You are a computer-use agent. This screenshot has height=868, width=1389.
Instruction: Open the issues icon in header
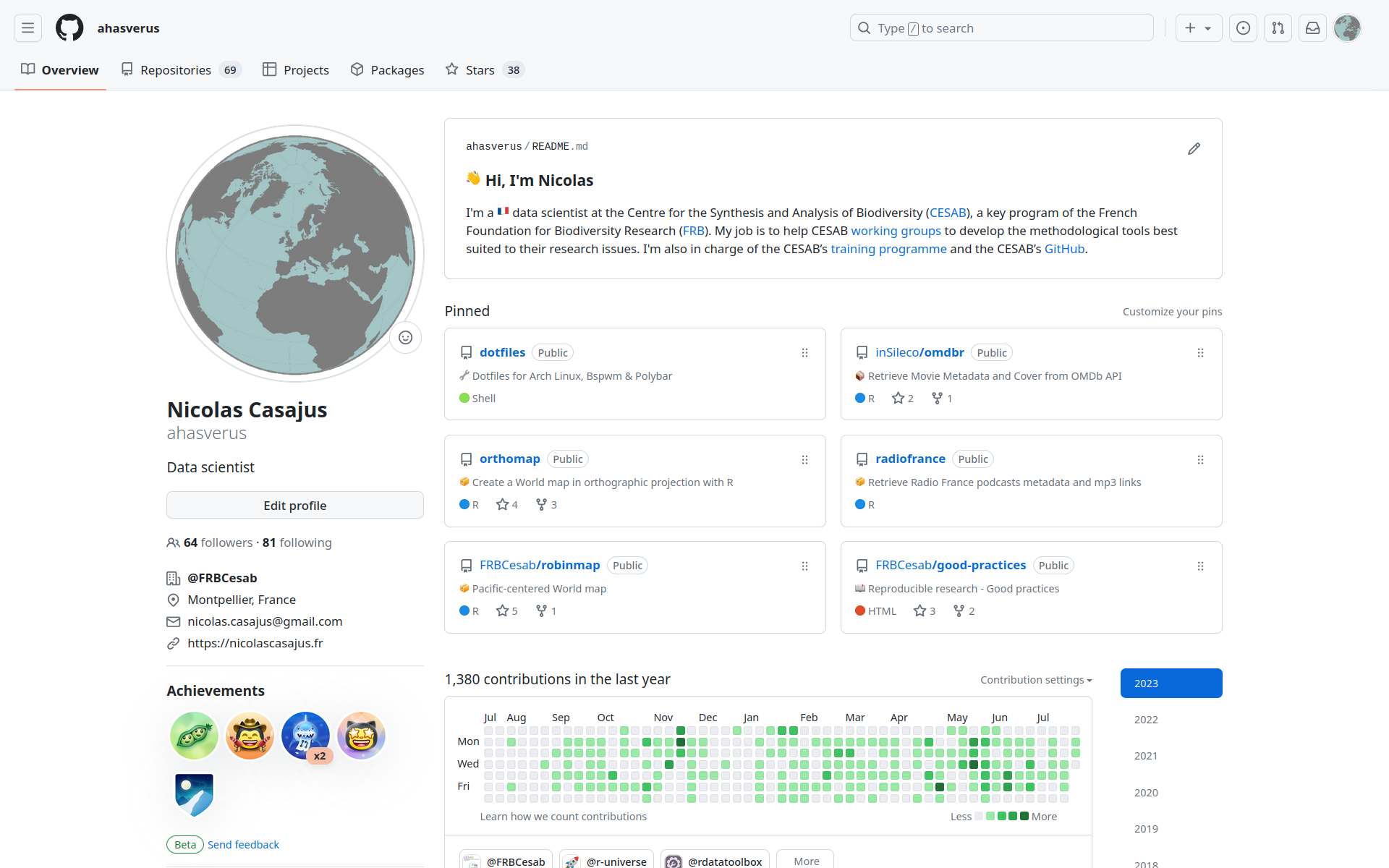(1243, 28)
